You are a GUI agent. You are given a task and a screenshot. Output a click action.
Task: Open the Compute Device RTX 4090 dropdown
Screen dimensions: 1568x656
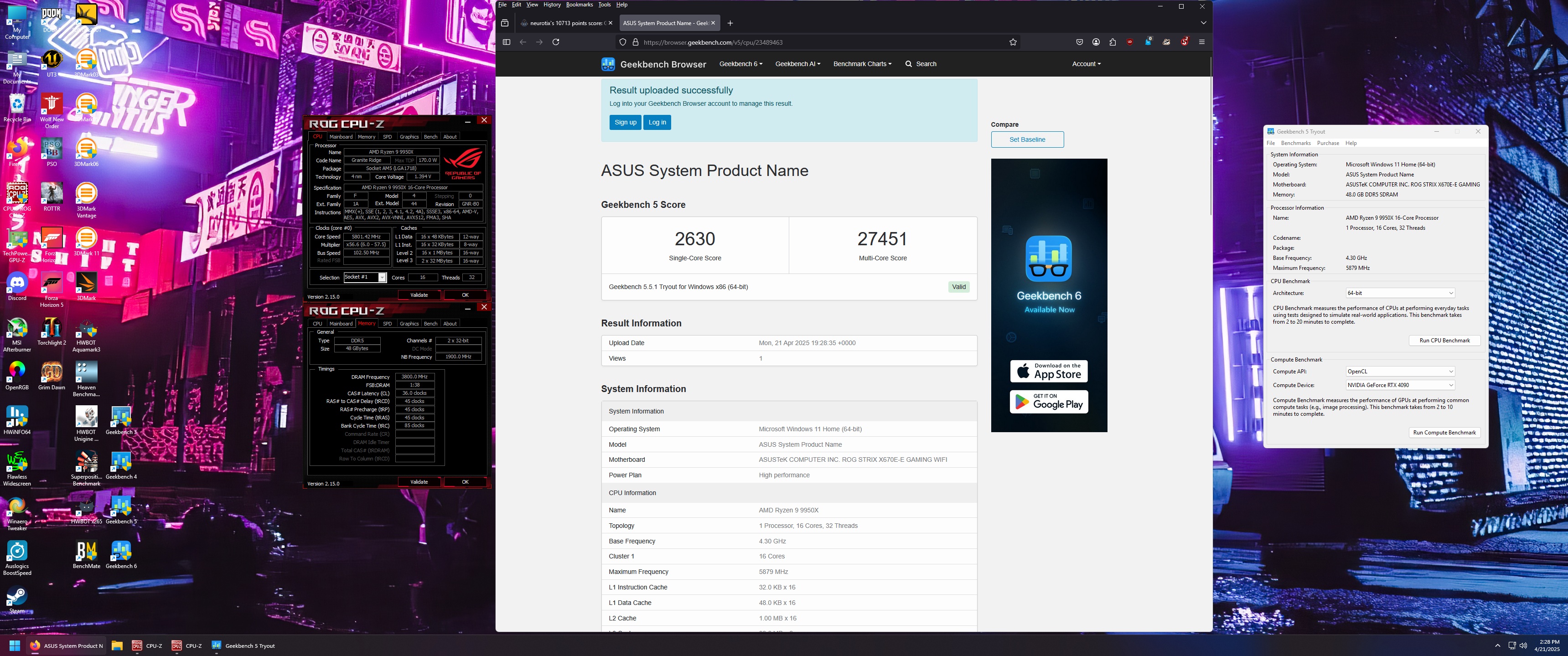[1400, 385]
